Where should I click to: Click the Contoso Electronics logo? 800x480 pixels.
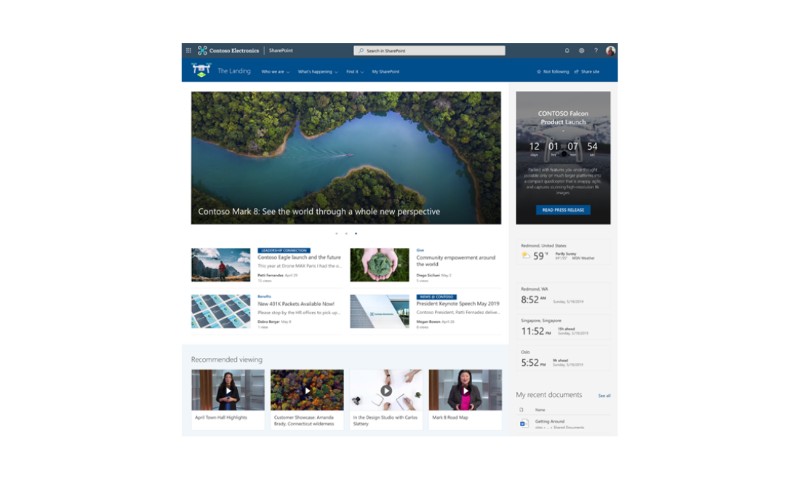[x=229, y=50]
